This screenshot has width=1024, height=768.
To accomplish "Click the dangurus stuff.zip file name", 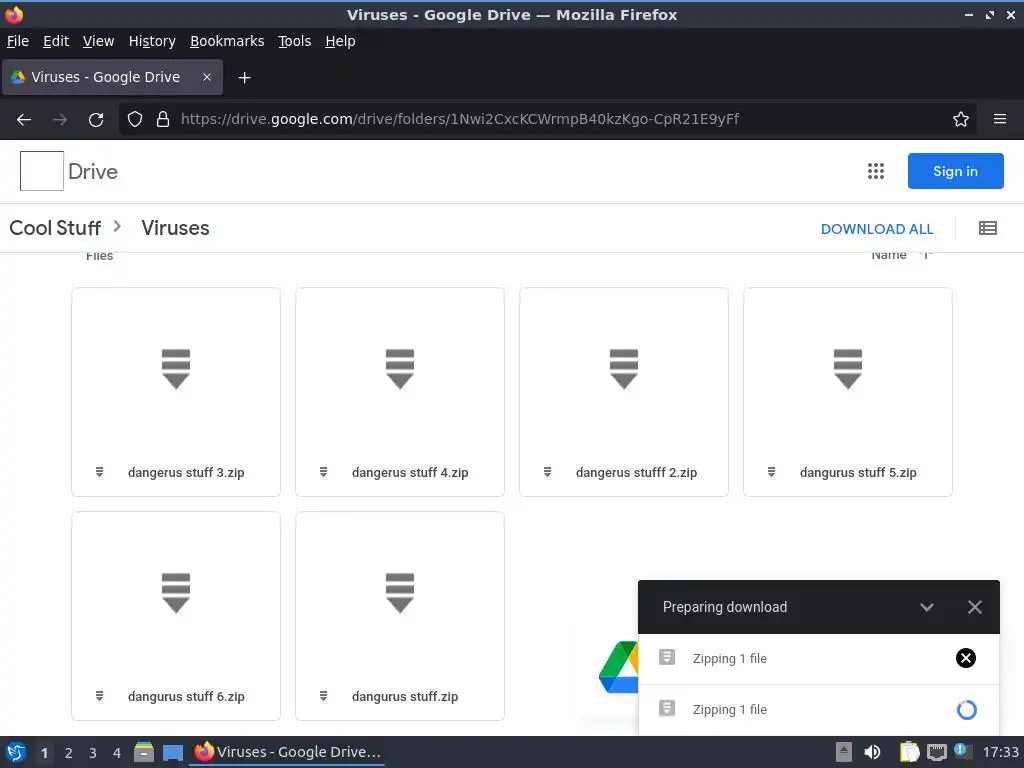I will point(405,696).
